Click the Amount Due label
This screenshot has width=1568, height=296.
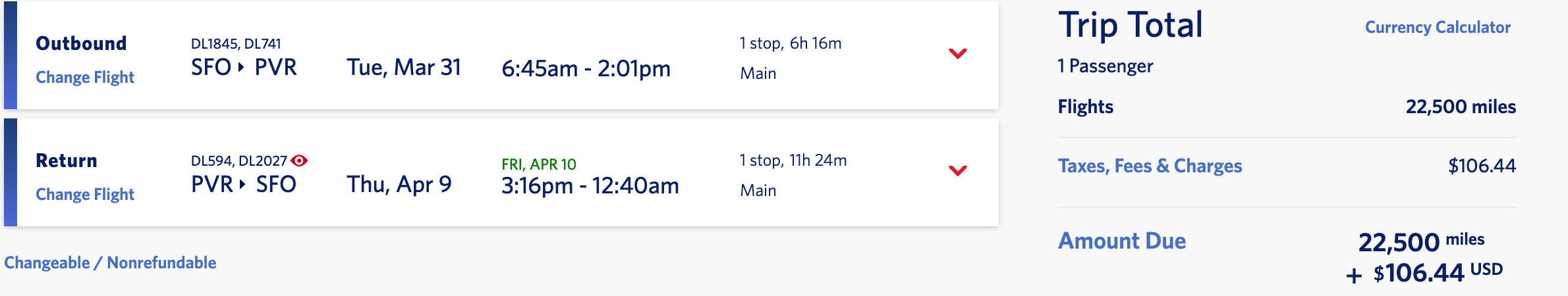coord(1122,241)
